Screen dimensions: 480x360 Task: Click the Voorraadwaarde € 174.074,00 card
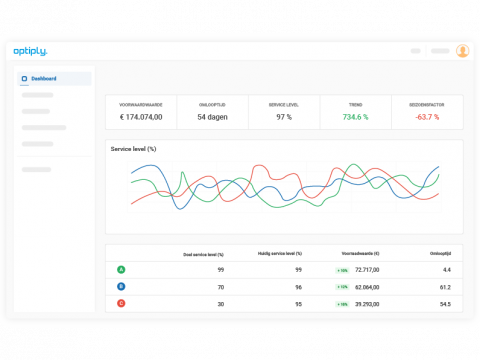pos(141,112)
